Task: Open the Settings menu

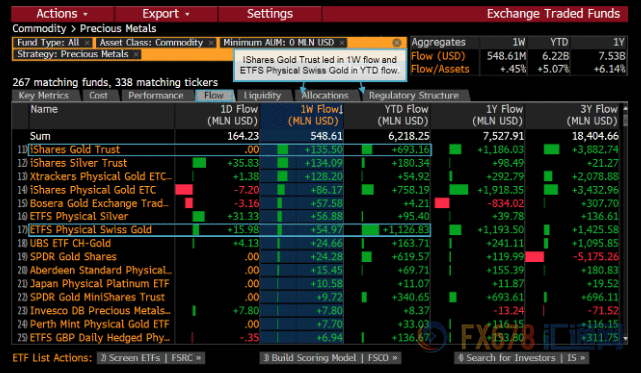Action: tap(270, 14)
